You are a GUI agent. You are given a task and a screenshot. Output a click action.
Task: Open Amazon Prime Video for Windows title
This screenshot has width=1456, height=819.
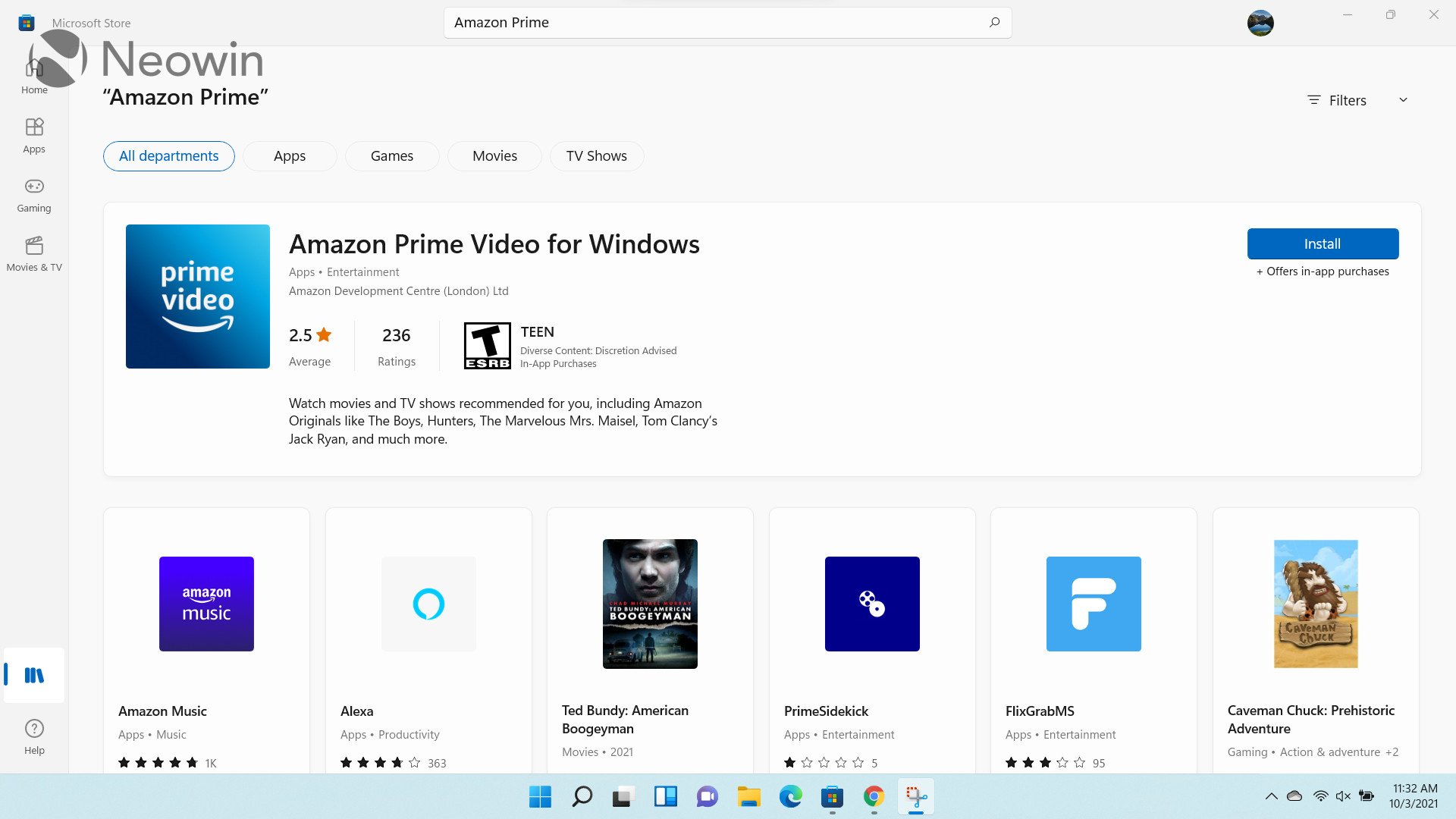[494, 244]
